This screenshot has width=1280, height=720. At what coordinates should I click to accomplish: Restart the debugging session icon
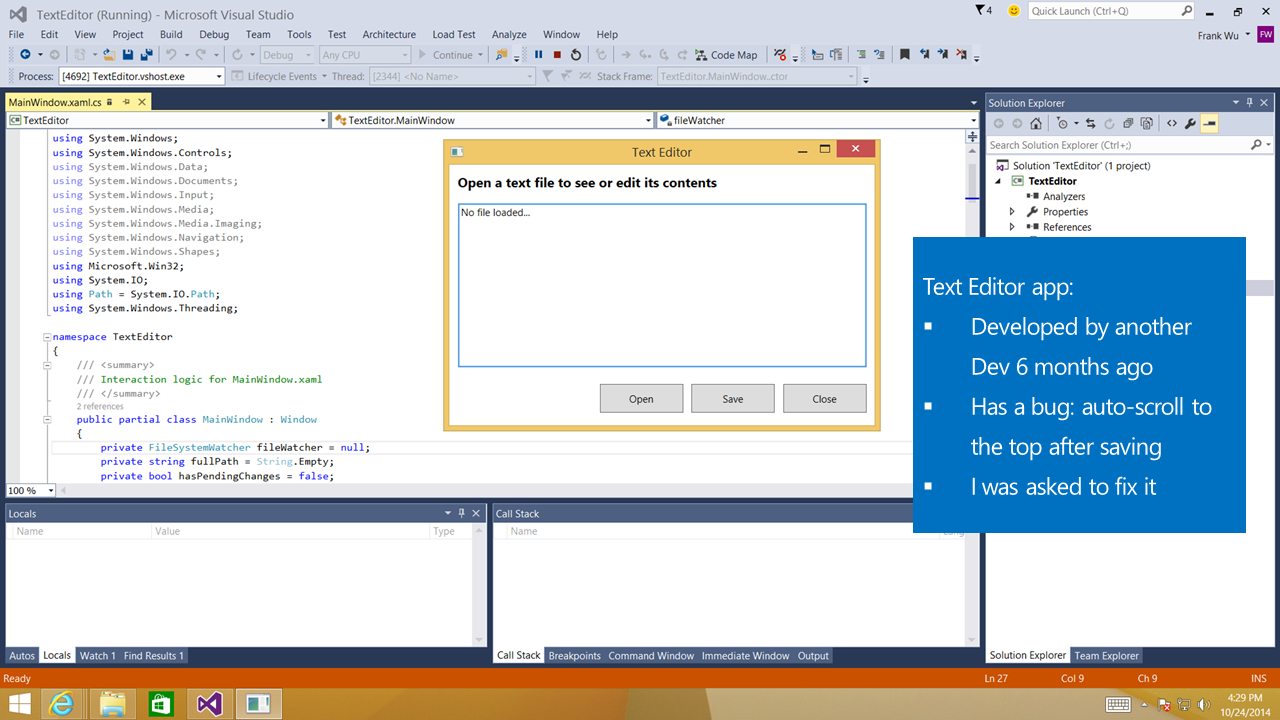tap(576, 55)
